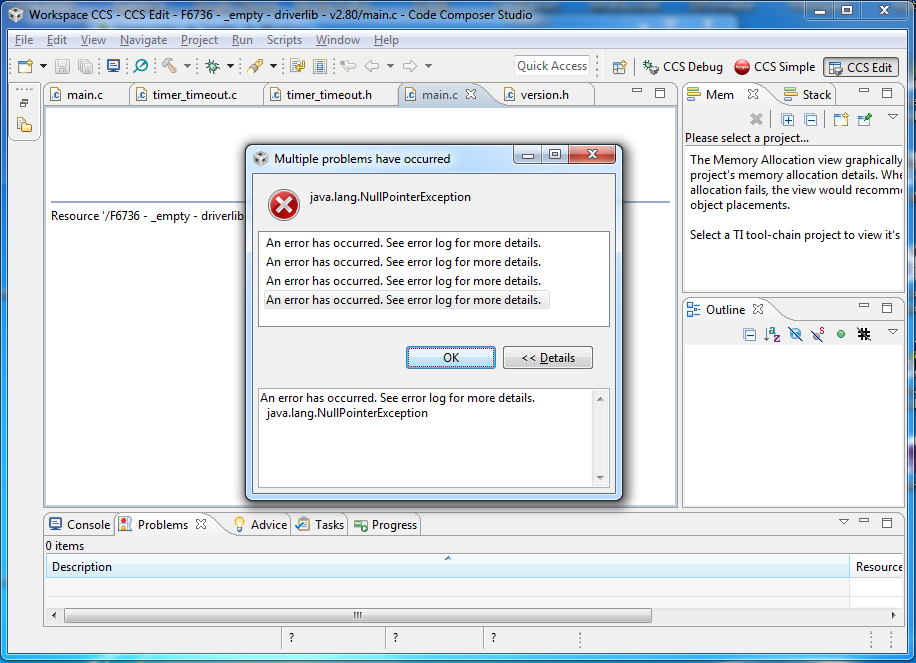Click the Last Edit Location arrow icon
Screen dimensions: 916x663
[x=348, y=66]
